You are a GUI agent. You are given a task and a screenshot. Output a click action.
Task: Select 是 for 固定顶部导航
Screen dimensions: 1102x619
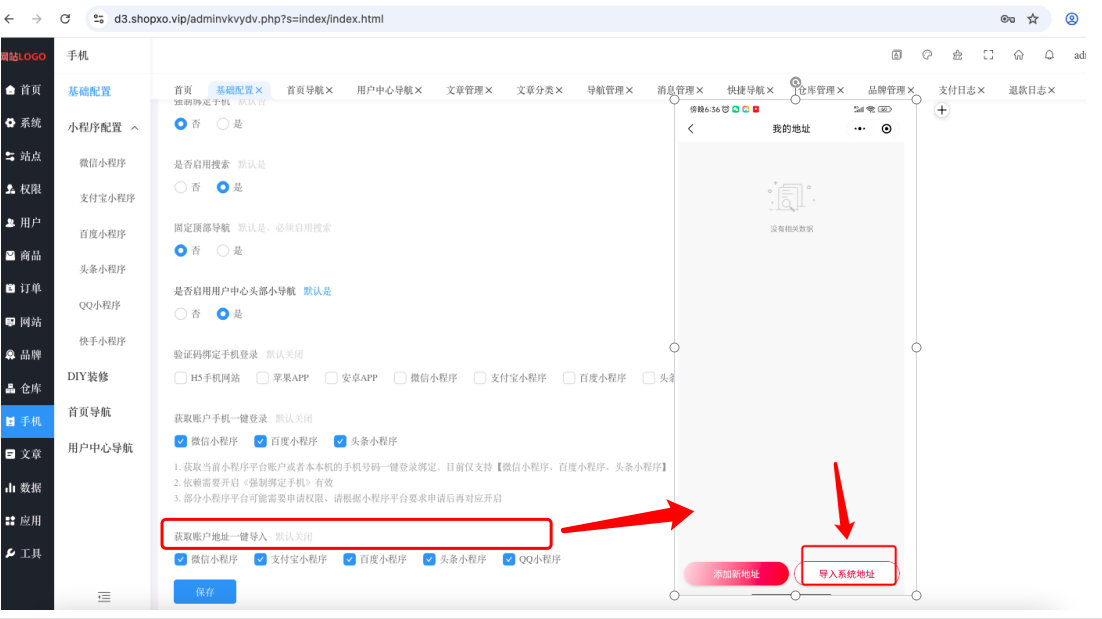223,250
